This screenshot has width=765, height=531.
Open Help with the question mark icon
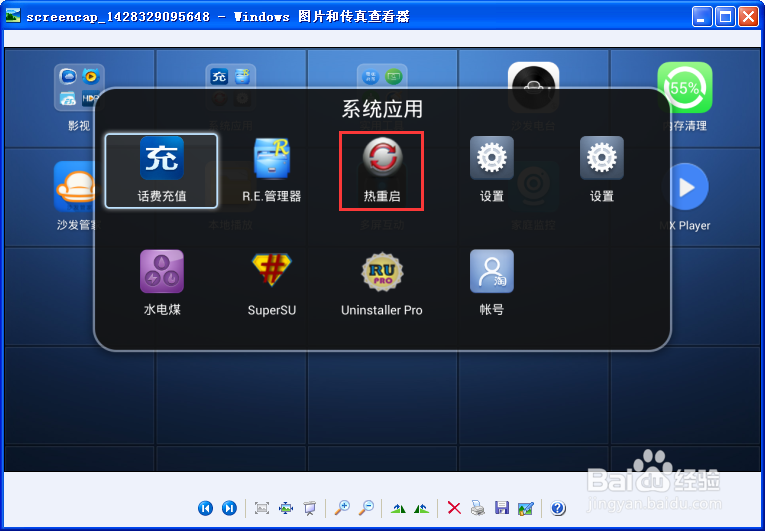[x=558, y=508]
